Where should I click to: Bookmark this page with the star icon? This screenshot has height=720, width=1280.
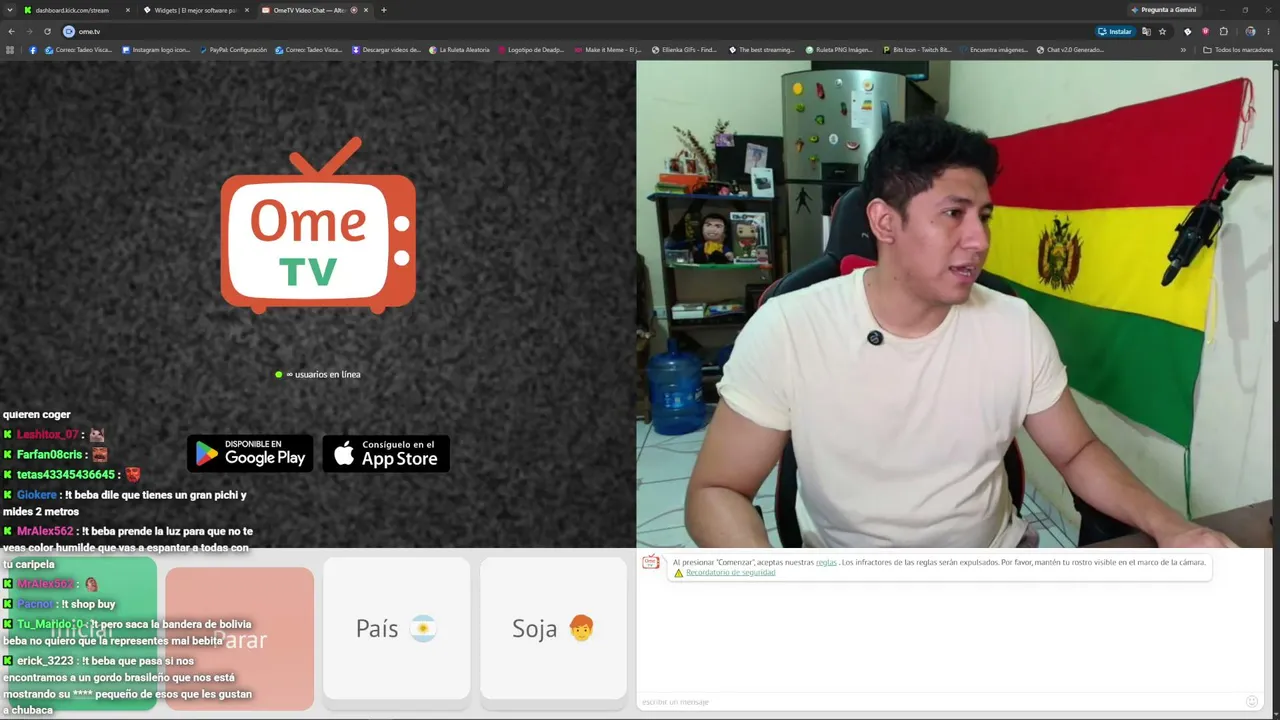point(1162,31)
